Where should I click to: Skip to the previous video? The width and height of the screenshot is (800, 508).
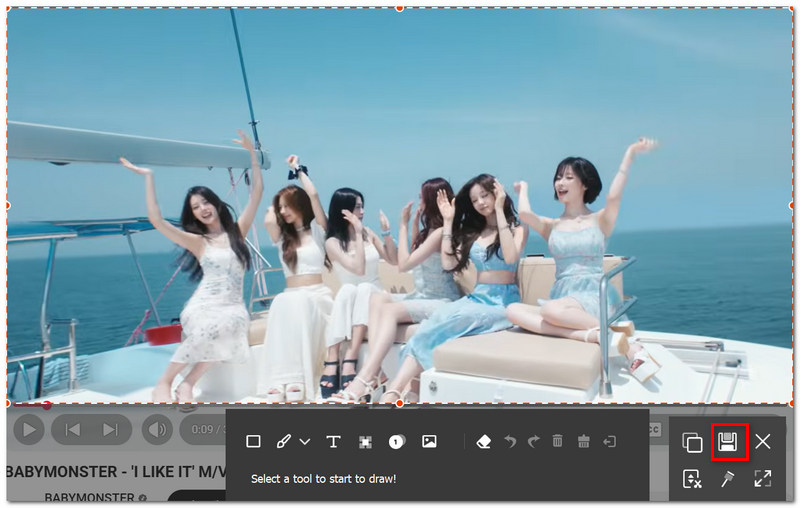pyautogui.click(x=72, y=430)
